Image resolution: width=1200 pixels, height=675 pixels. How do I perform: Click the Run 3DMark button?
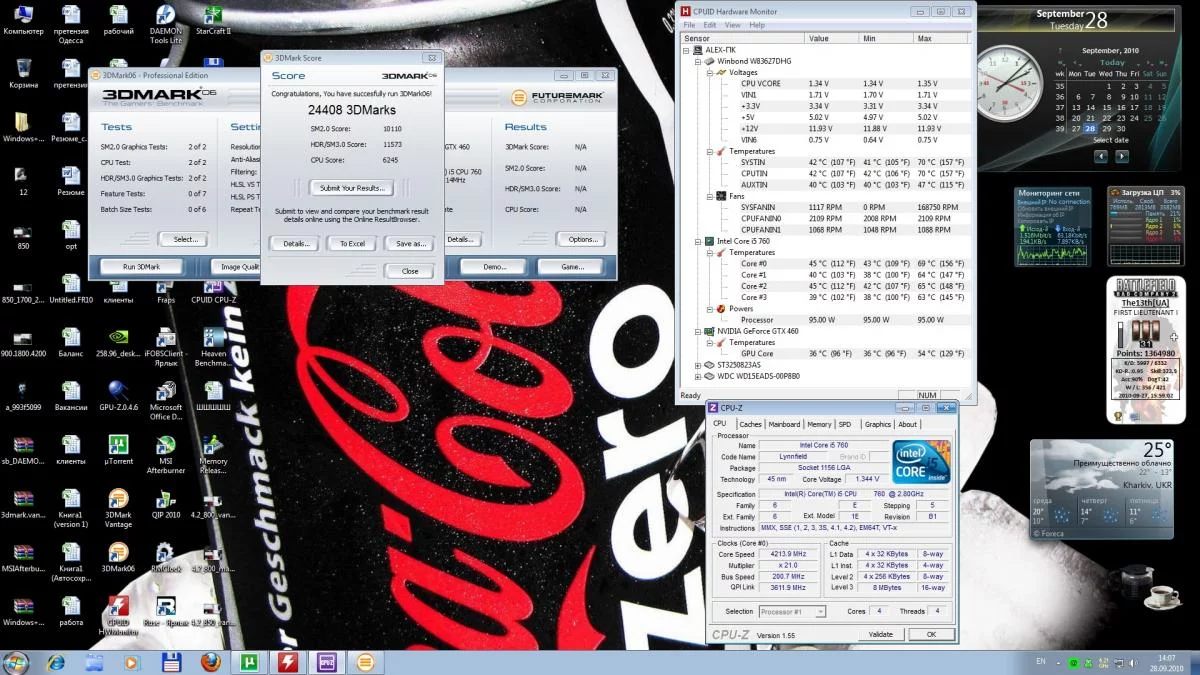[141, 267]
